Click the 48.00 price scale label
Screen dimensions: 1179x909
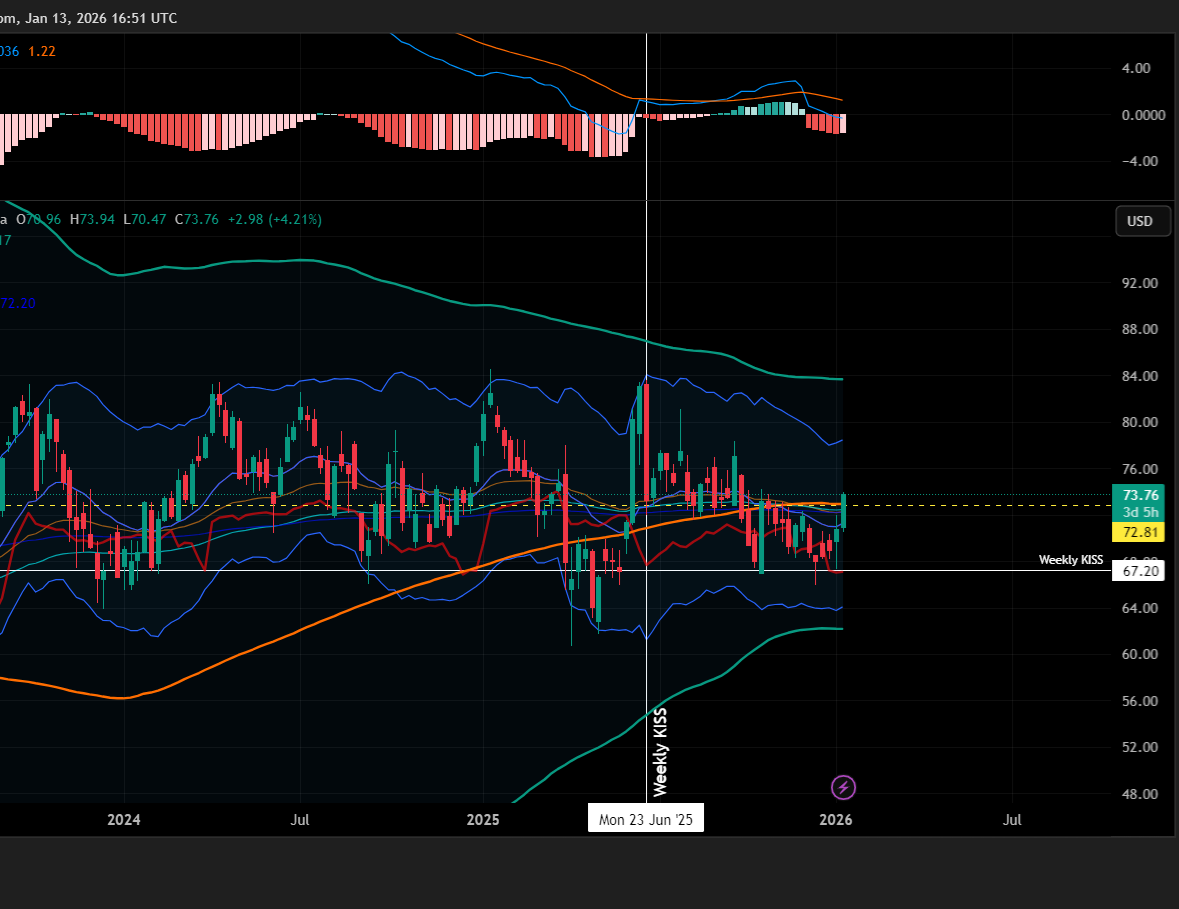tap(1140, 794)
